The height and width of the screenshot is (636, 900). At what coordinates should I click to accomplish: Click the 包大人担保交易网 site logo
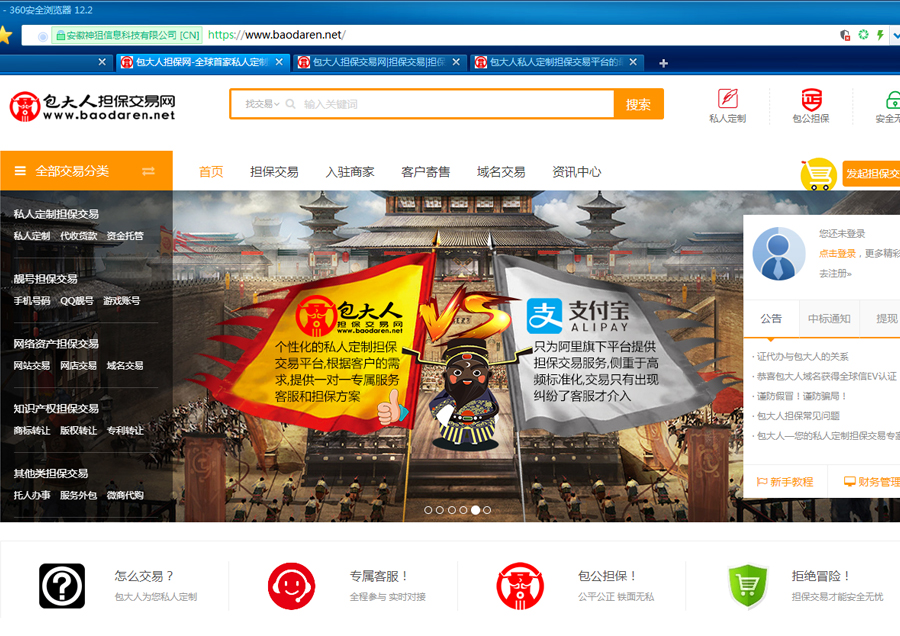click(x=93, y=106)
